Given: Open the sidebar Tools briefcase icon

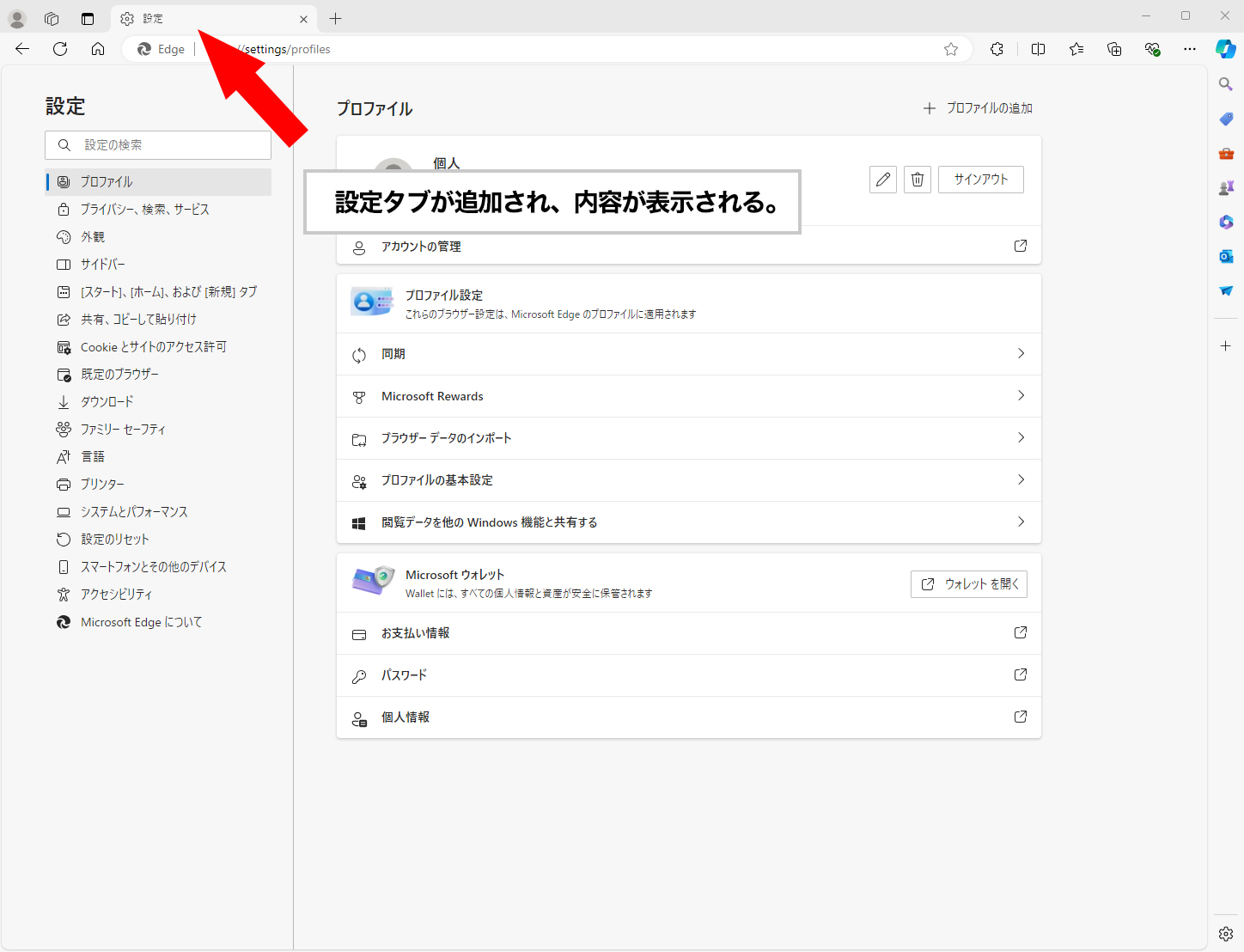Looking at the screenshot, I should coord(1226,153).
